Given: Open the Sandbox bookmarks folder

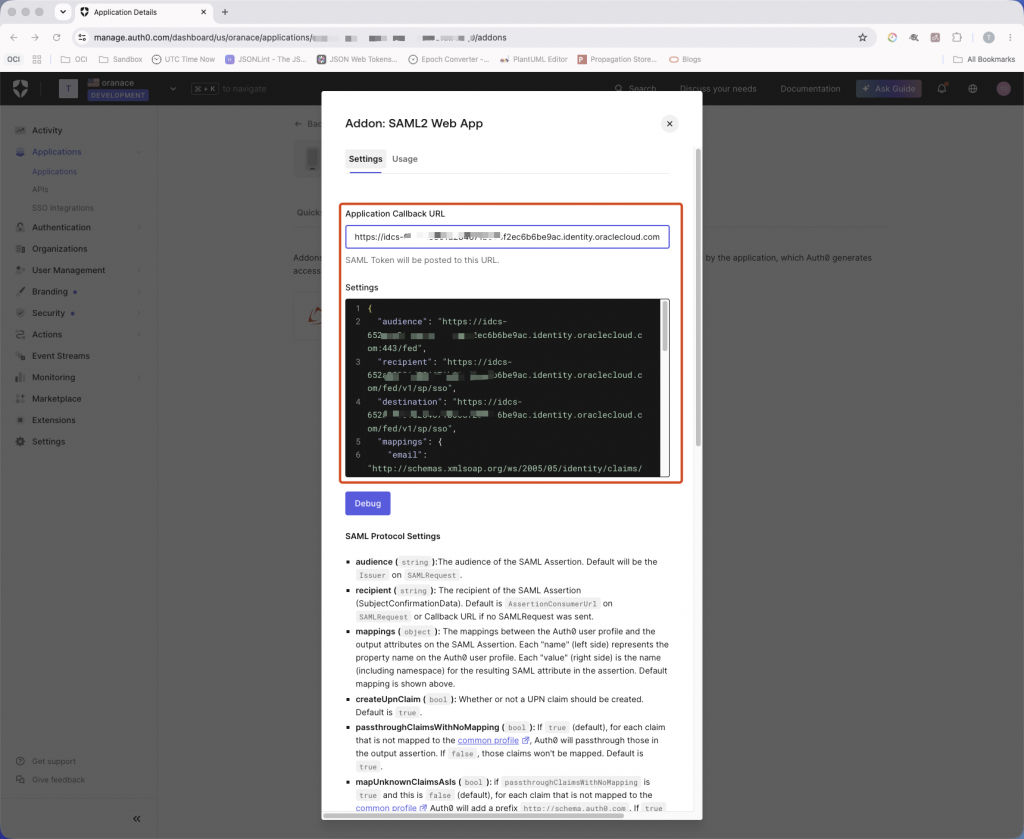Looking at the screenshot, I should click(120, 59).
